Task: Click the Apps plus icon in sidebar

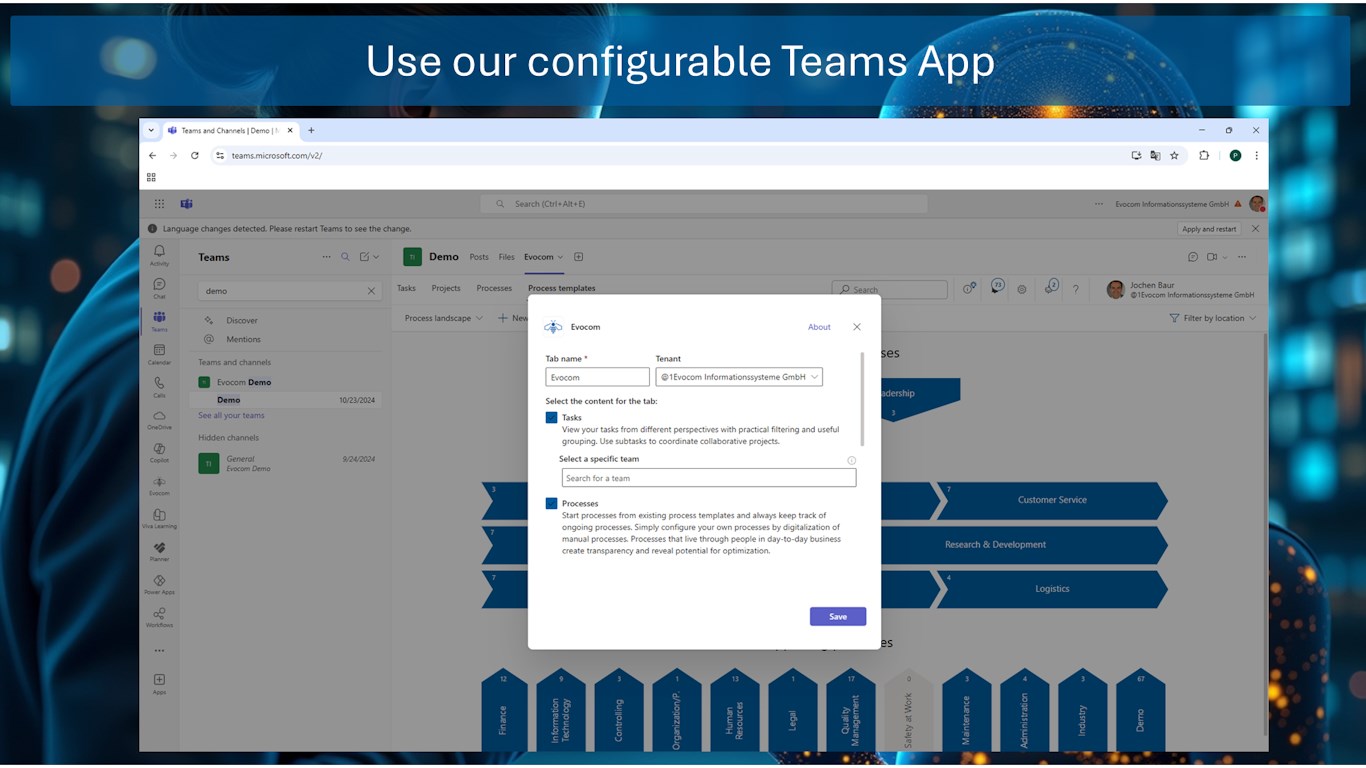Action: click(159, 683)
